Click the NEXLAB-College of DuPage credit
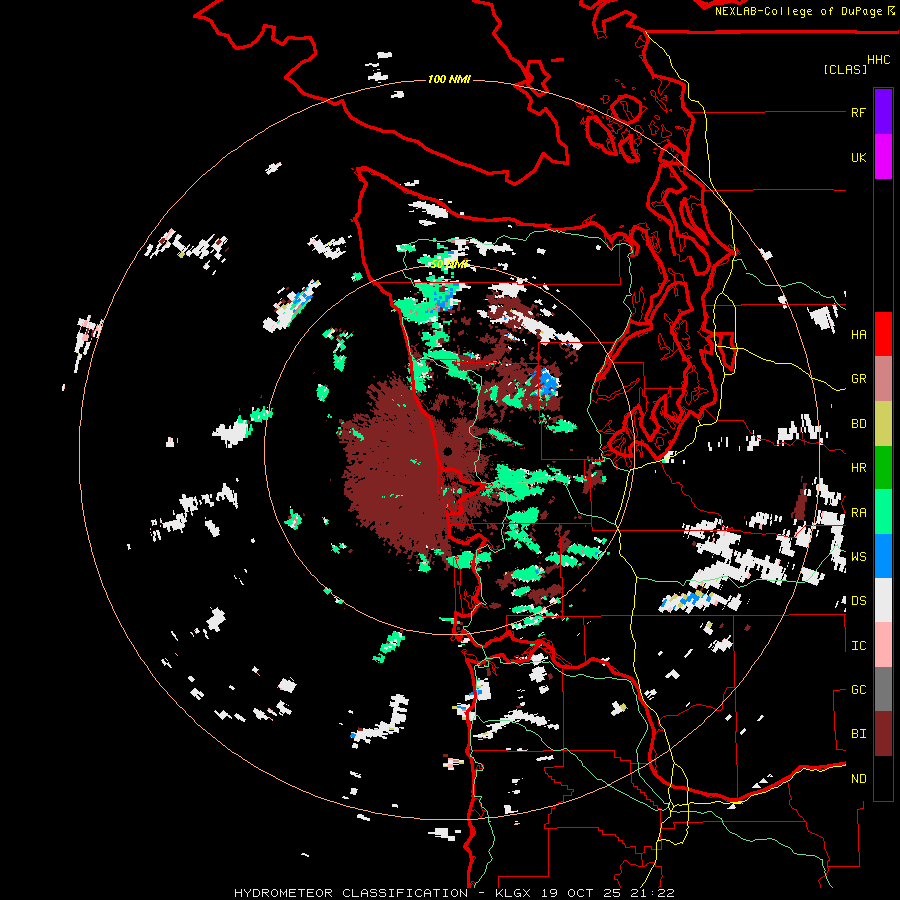Viewport: 900px width, 900px height. (x=804, y=11)
